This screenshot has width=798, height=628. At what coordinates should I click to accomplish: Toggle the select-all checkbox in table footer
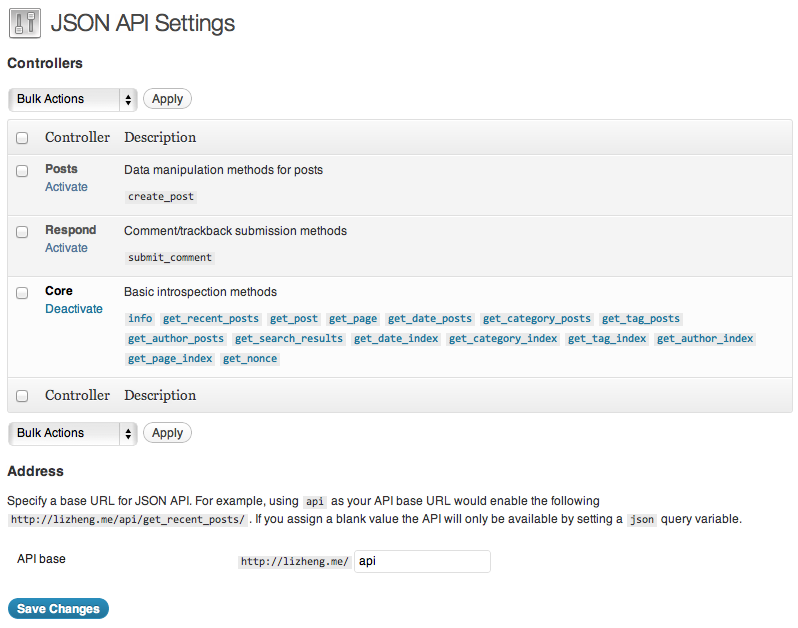coord(22,396)
